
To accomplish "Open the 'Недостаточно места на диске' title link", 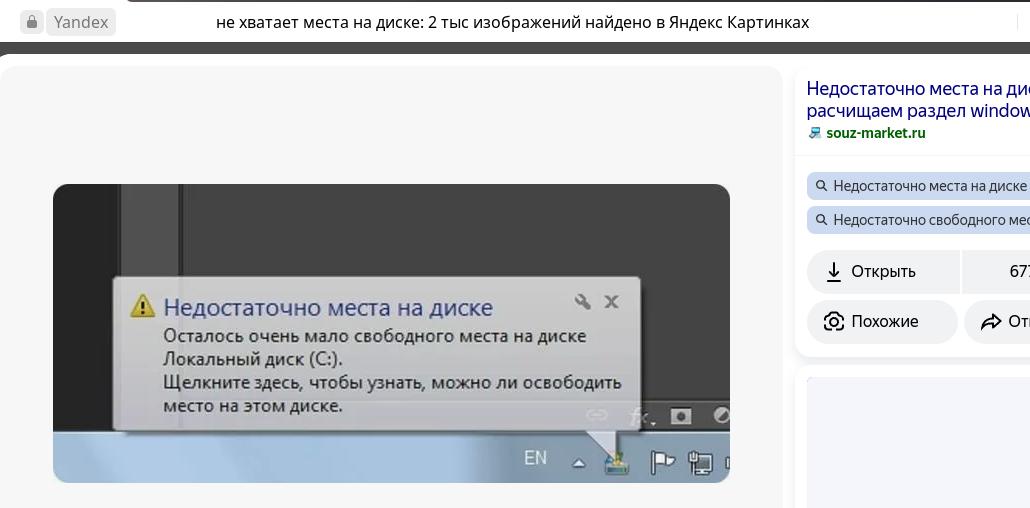I will pos(918,99).
